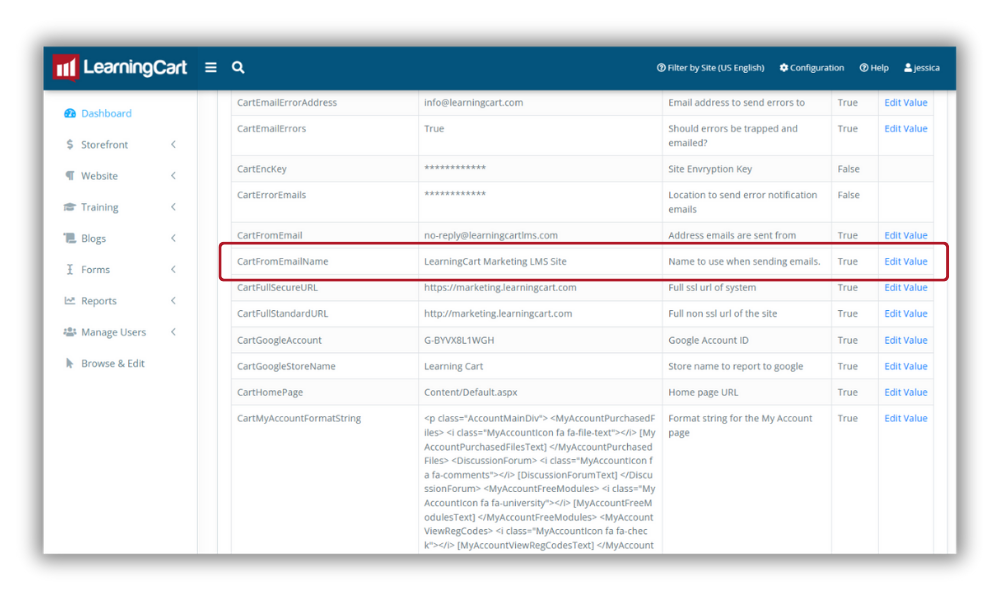
Task: Click the LearningCart logo
Action: 120,67
